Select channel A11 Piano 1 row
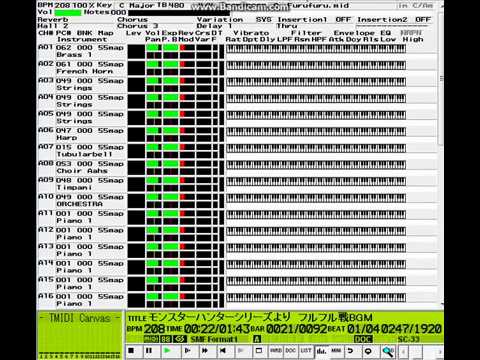 click(x=81, y=217)
